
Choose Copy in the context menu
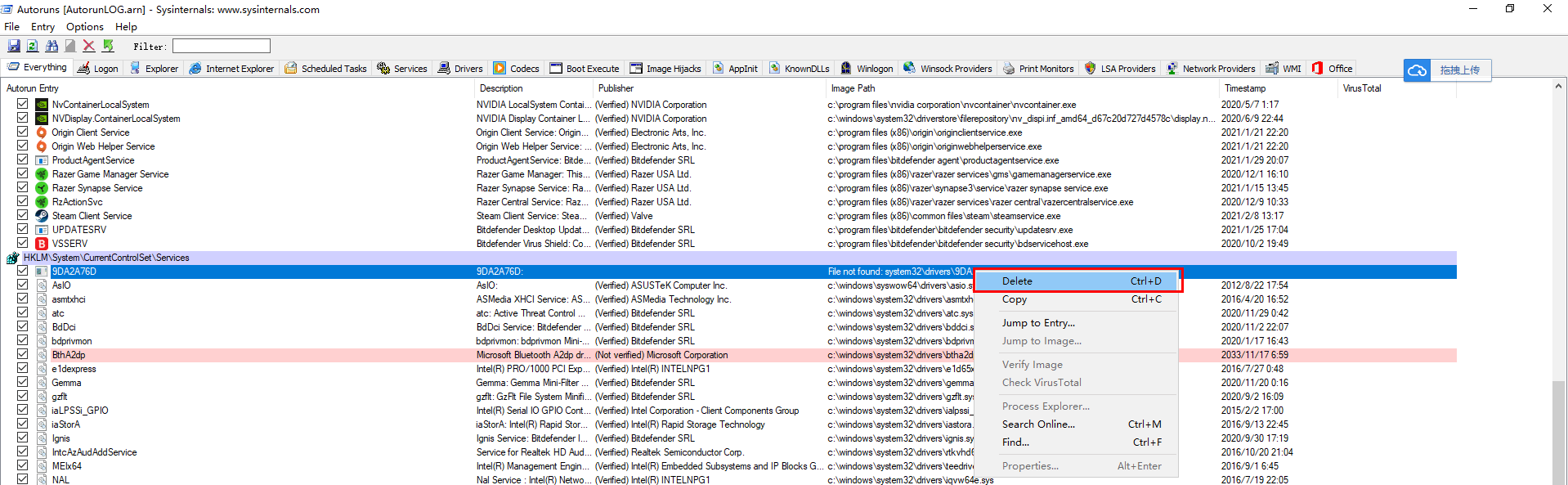1076,299
